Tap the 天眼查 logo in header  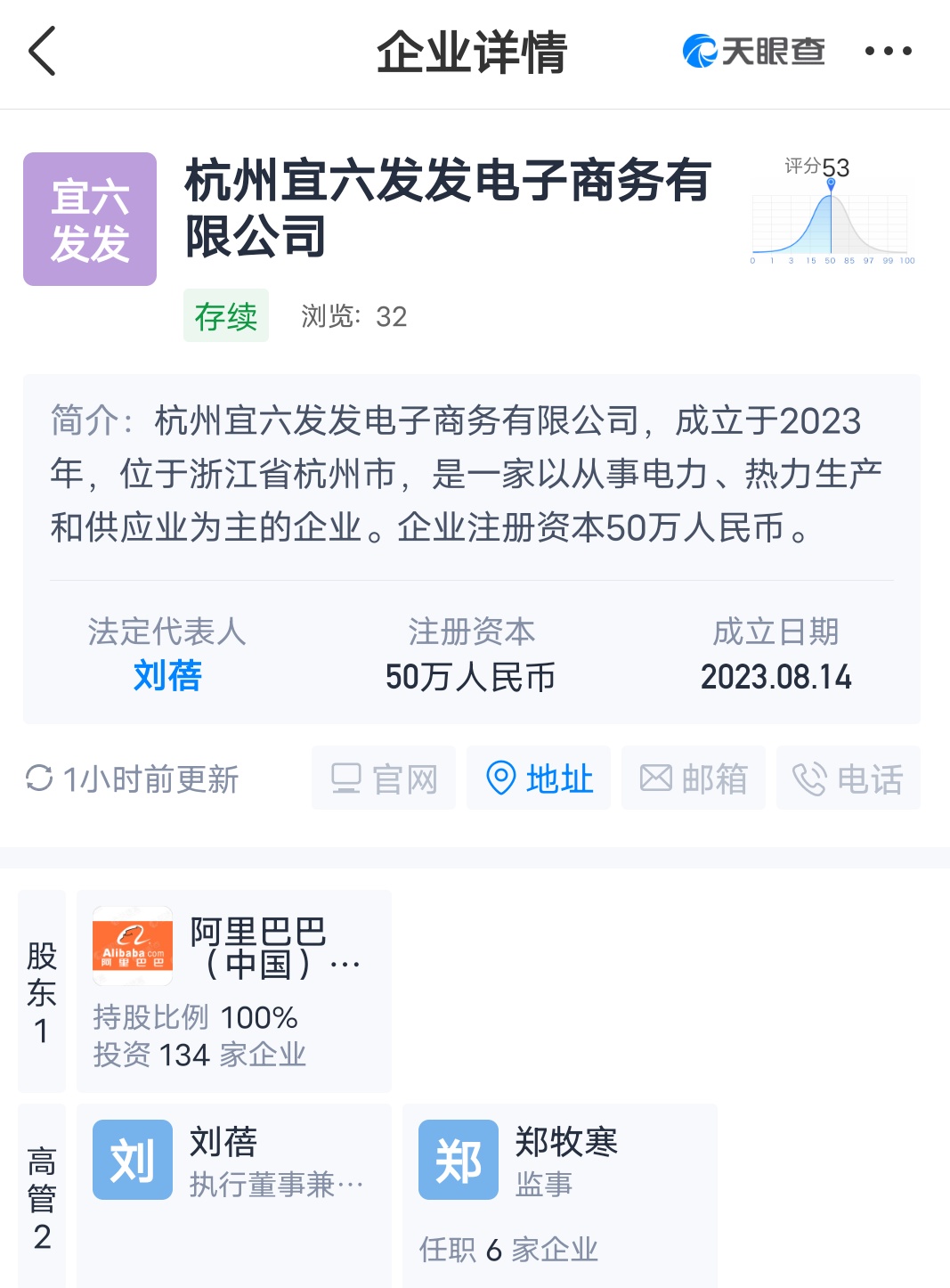pos(753,51)
